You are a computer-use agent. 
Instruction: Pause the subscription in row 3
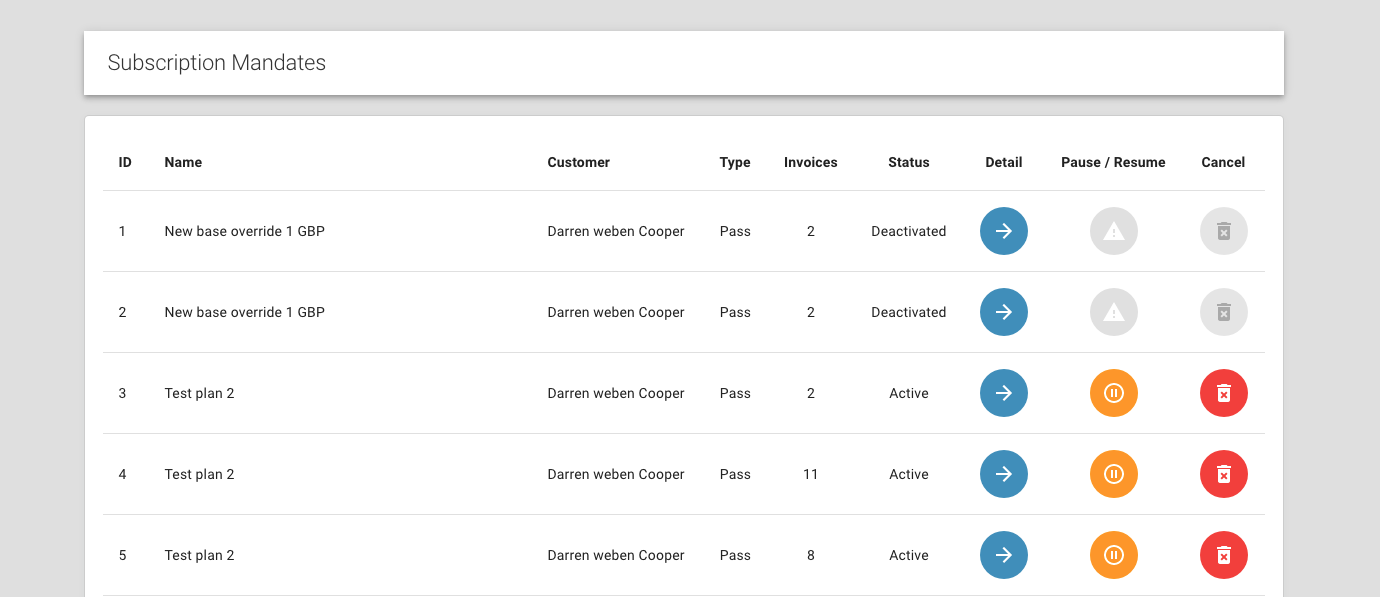click(1113, 393)
